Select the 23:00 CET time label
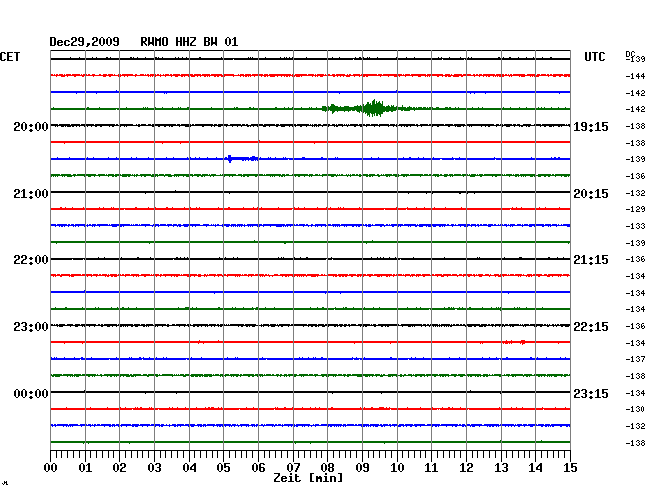This screenshot has height=494, width=650. pyautogui.click(x=31, y=327)
